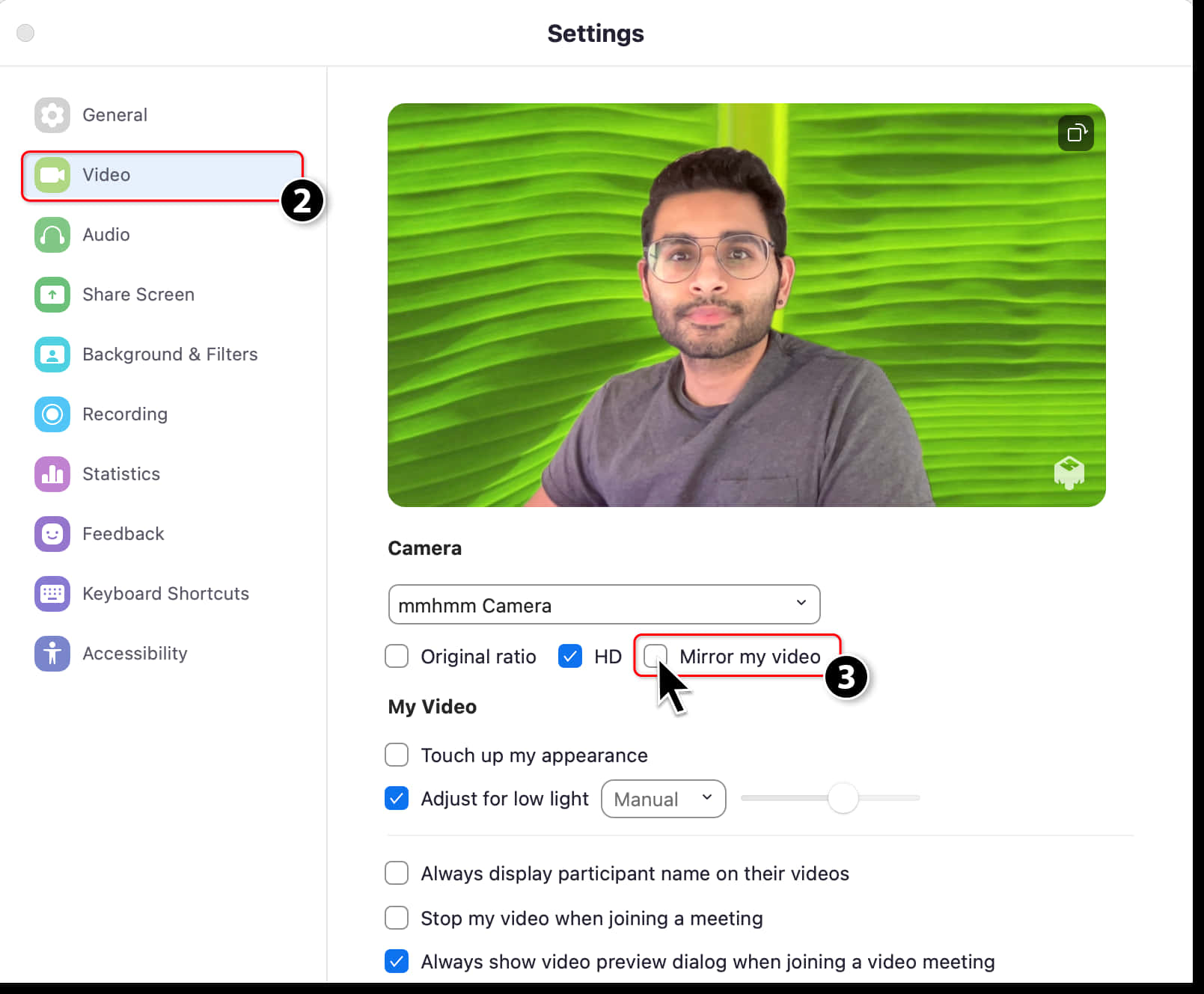1204x994 pixels.
Task: Adjust the low light slider knob
Action: click(x=843, y=798)
